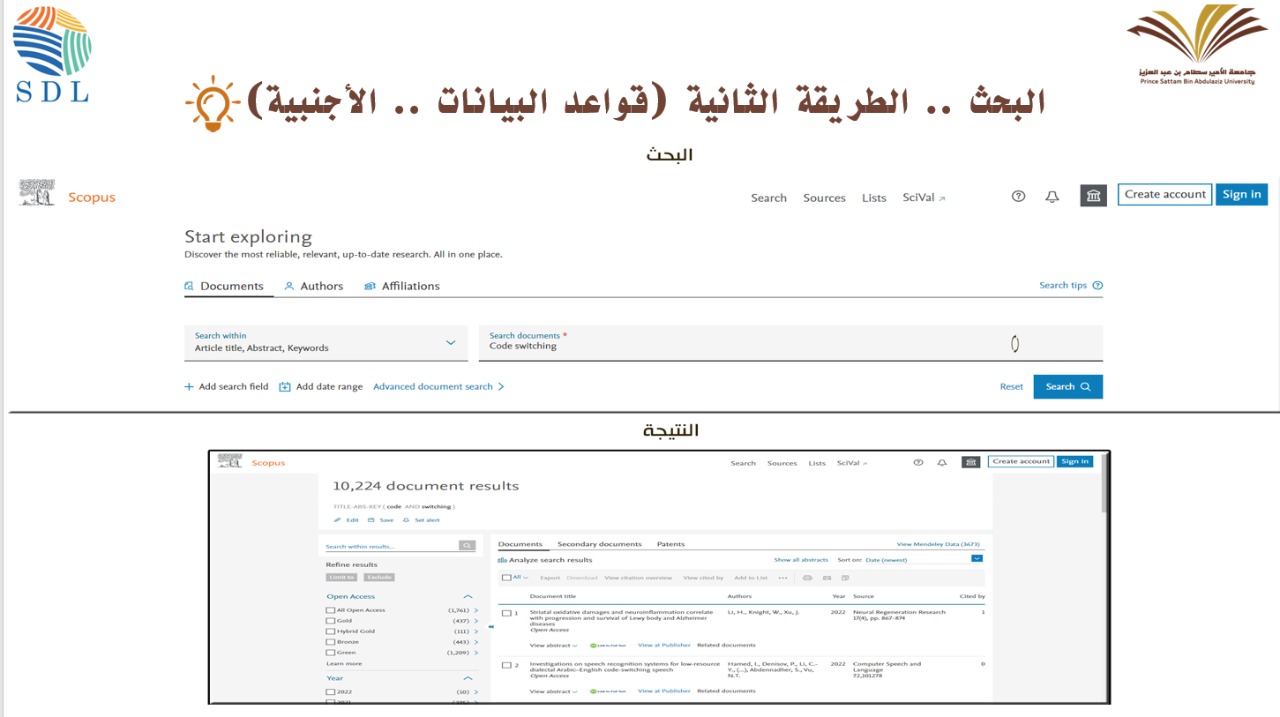
Task: Select the checkbox for result number 1
Action: pos(506,613)
